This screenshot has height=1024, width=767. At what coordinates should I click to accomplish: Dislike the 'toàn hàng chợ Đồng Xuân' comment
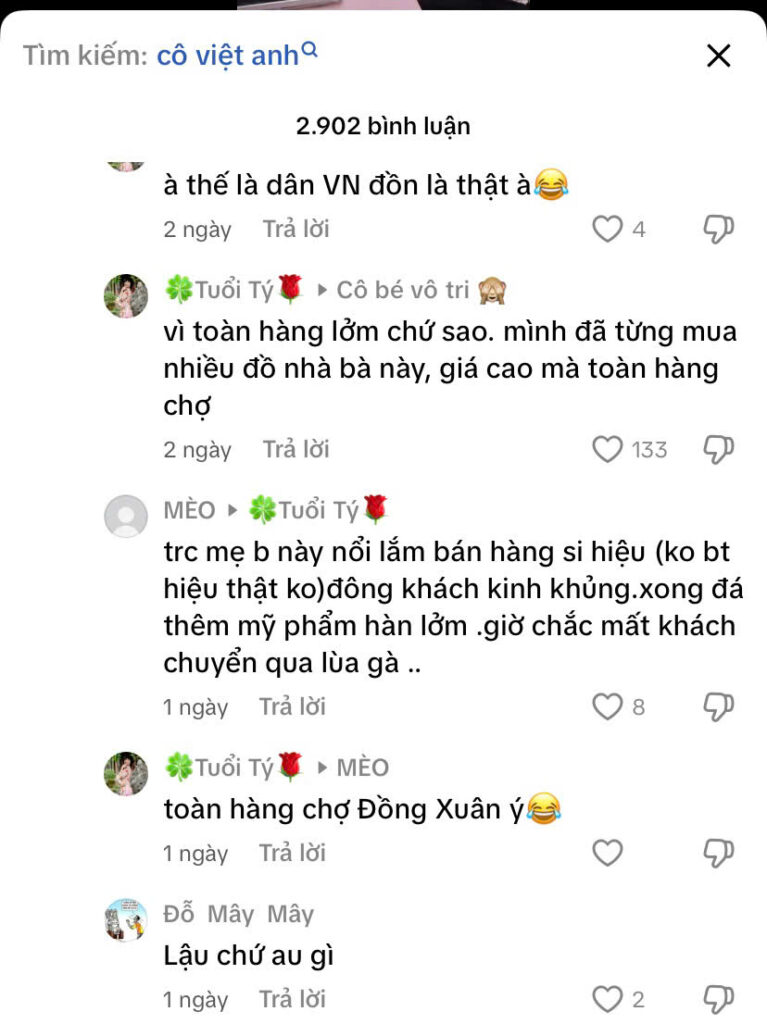pyautogui.click(x=718, y=854)
